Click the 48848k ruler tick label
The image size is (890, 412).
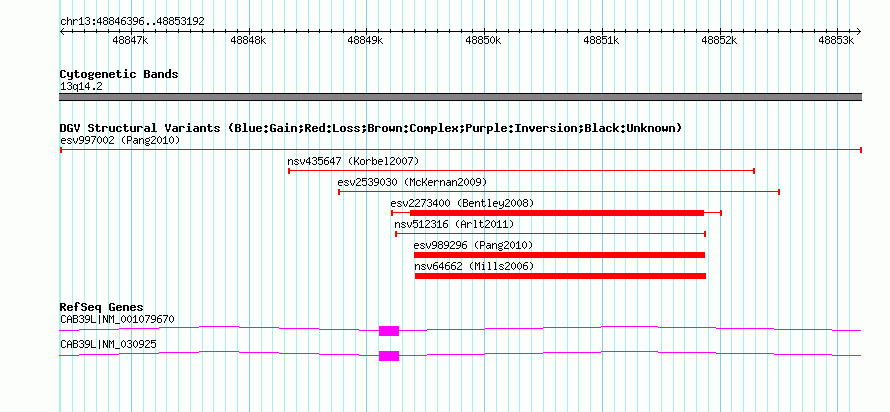(x=248, y=40)
